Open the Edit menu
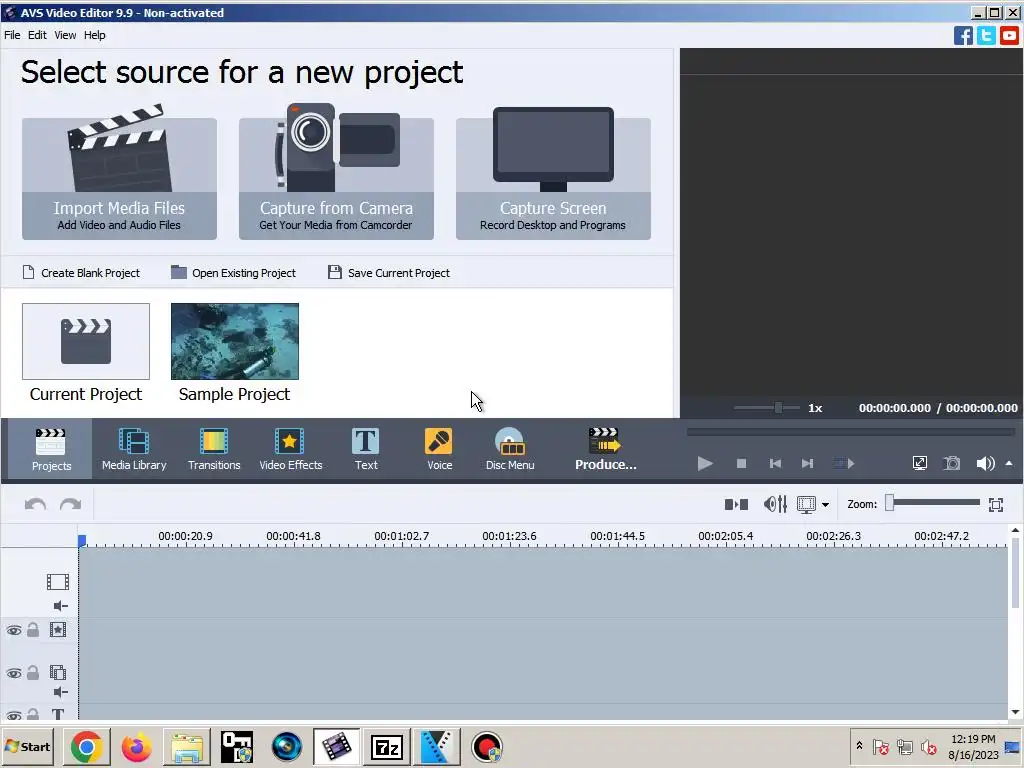This screenshot has width=1024, height=768. pos(37,35)
